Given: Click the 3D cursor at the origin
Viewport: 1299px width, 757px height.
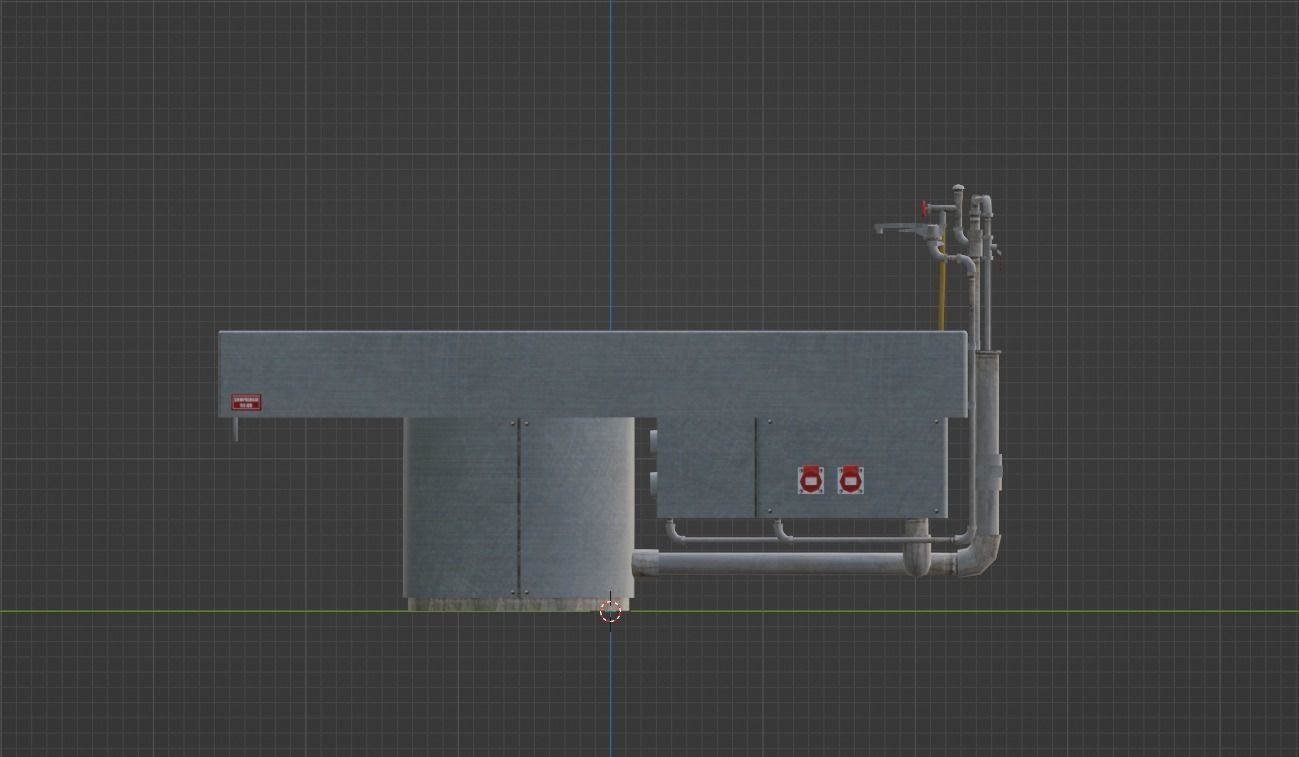Looking at the screenshot, I should point(611,611).
